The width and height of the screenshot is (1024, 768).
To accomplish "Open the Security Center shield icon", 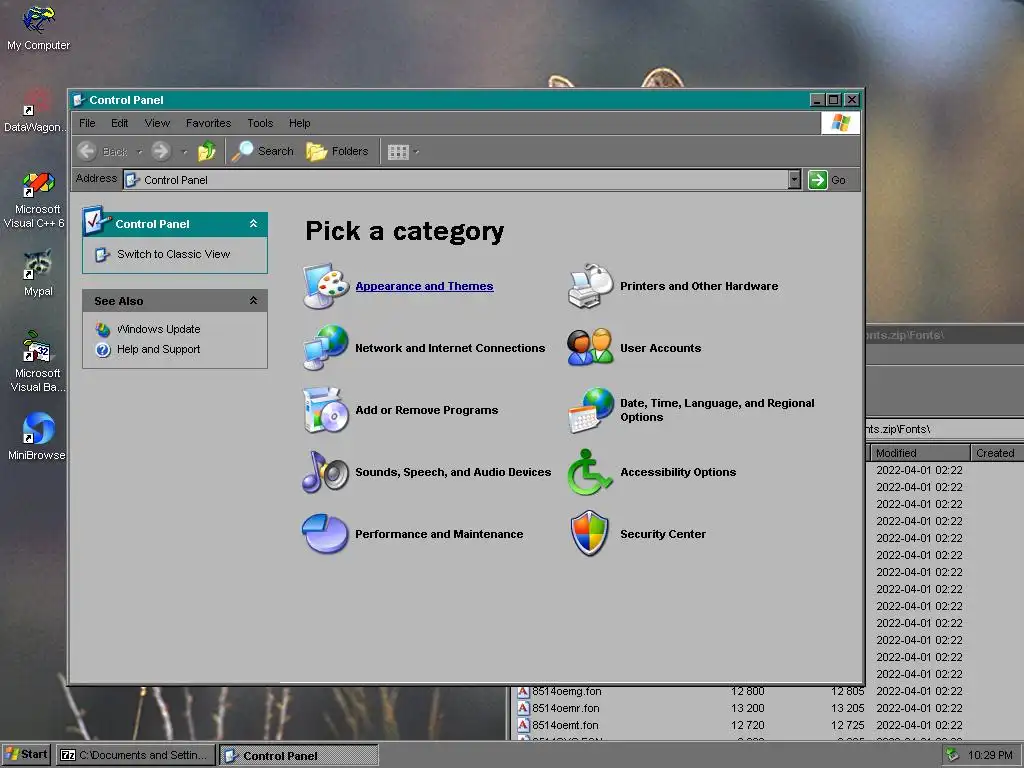I will click(x=589, y=534).
